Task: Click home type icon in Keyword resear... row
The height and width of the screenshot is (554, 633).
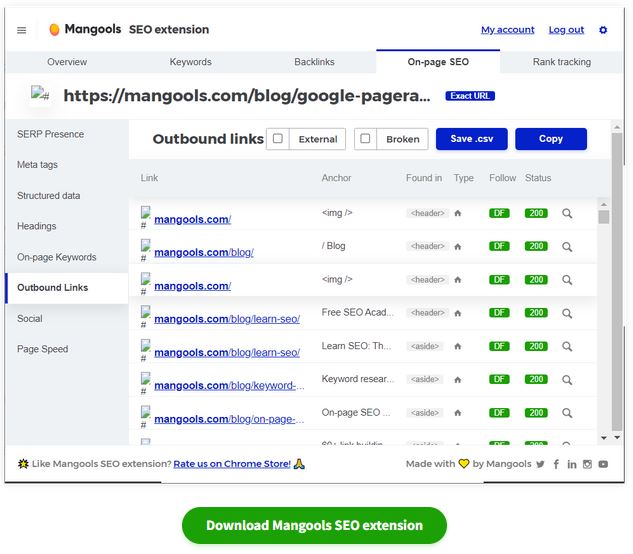Action: coord(457,380)
